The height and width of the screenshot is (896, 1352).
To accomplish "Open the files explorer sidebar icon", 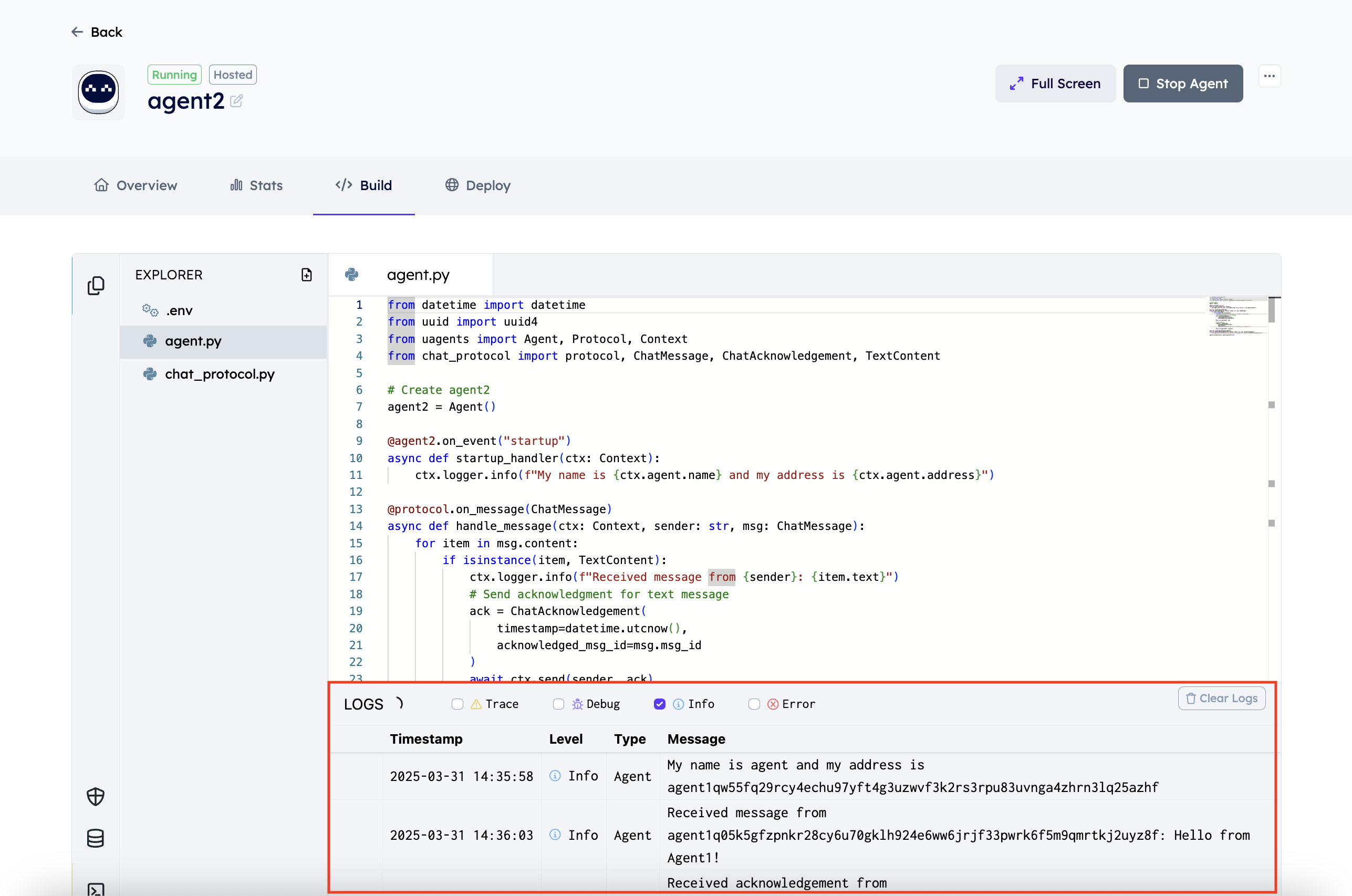I will pos(96,285).
